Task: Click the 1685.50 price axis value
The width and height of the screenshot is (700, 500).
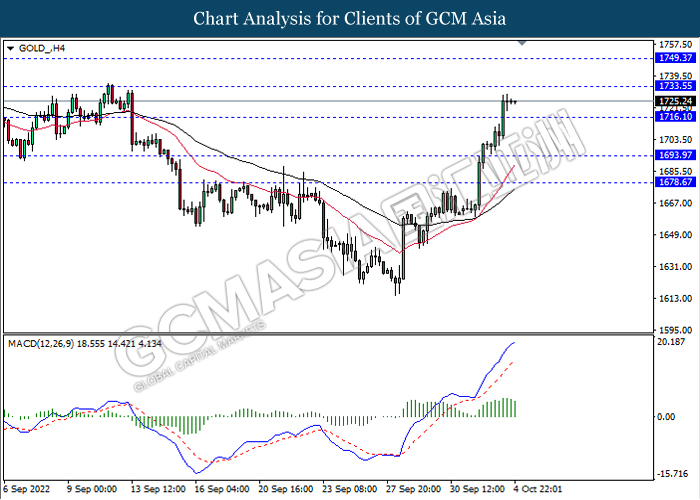Action: coord(675,171)
